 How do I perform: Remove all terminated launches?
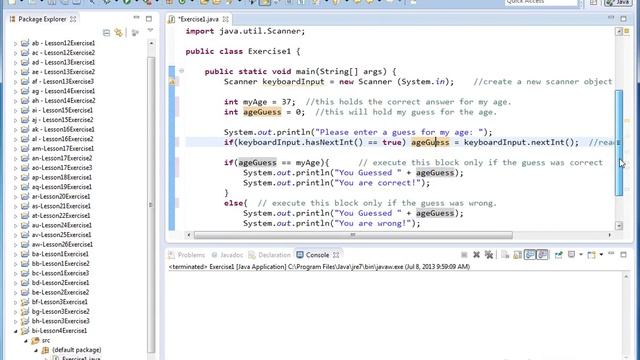click(x=489, y=255)
